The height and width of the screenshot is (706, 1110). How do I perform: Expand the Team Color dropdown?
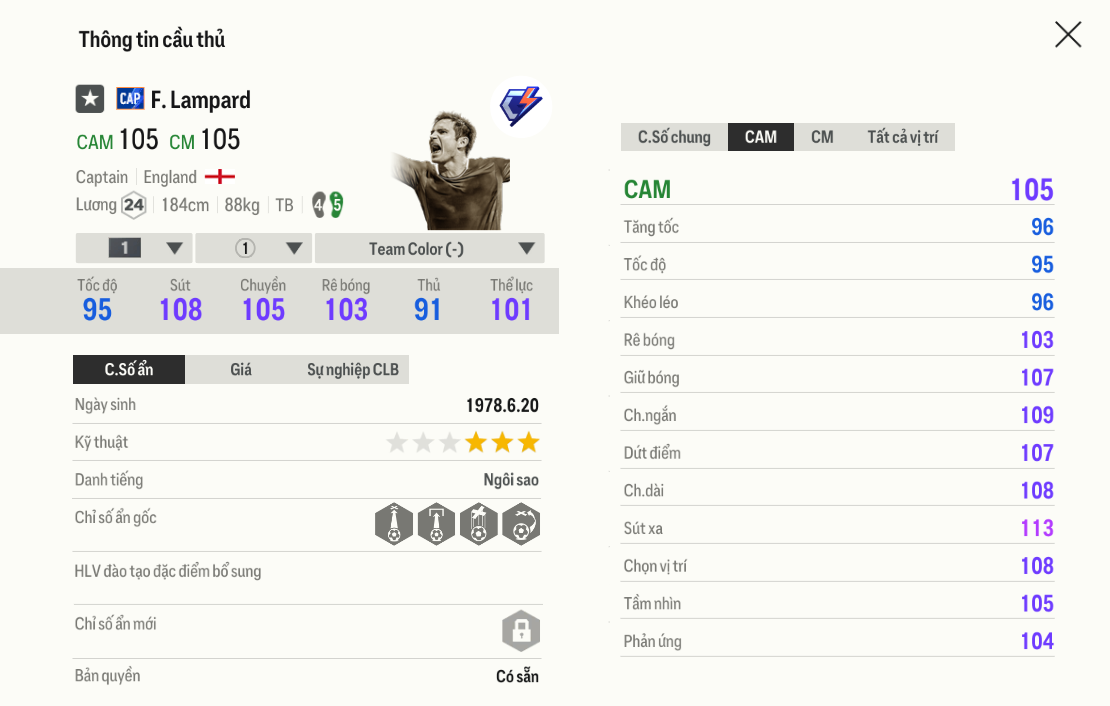(x=429, y=248)
